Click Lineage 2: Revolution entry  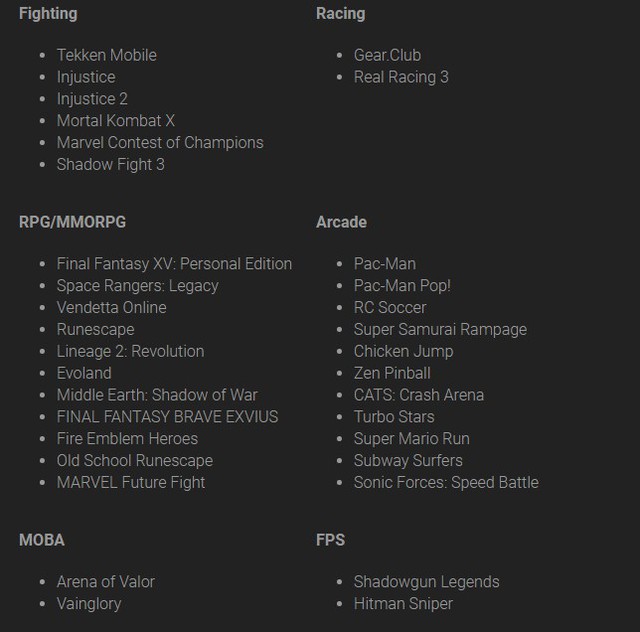[131, 352]
